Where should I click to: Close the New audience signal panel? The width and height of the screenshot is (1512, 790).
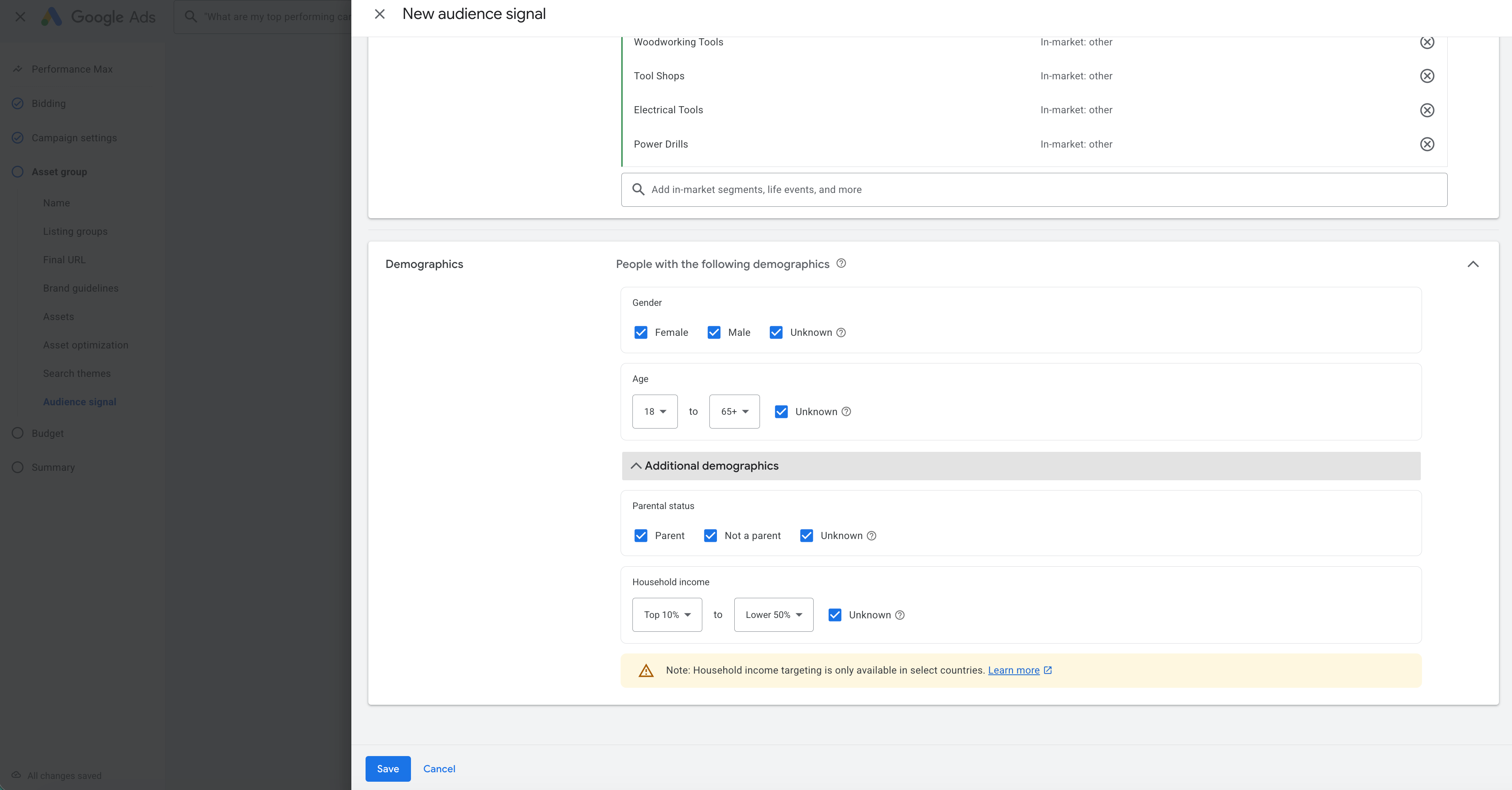(x=380, y=14)
